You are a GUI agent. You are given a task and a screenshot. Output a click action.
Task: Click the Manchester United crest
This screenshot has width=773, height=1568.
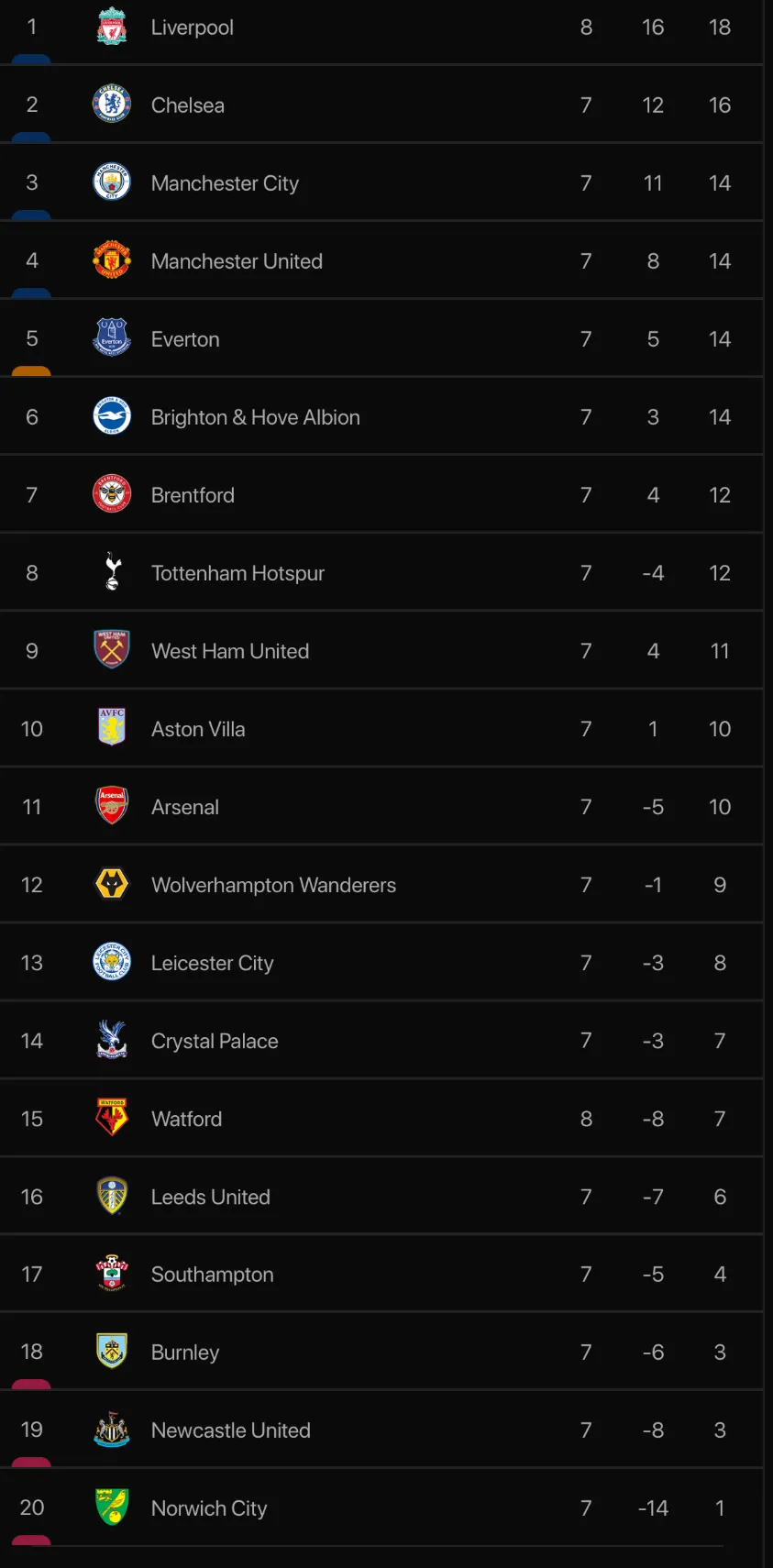pos(112,260)
